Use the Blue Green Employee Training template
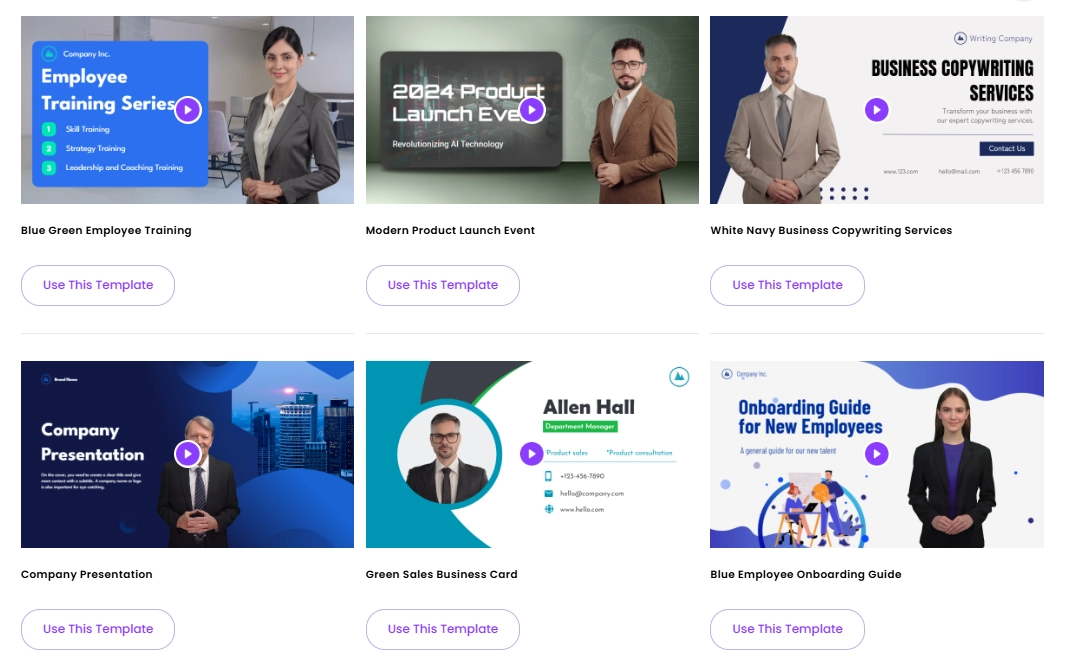 click(x=98, y=285)
